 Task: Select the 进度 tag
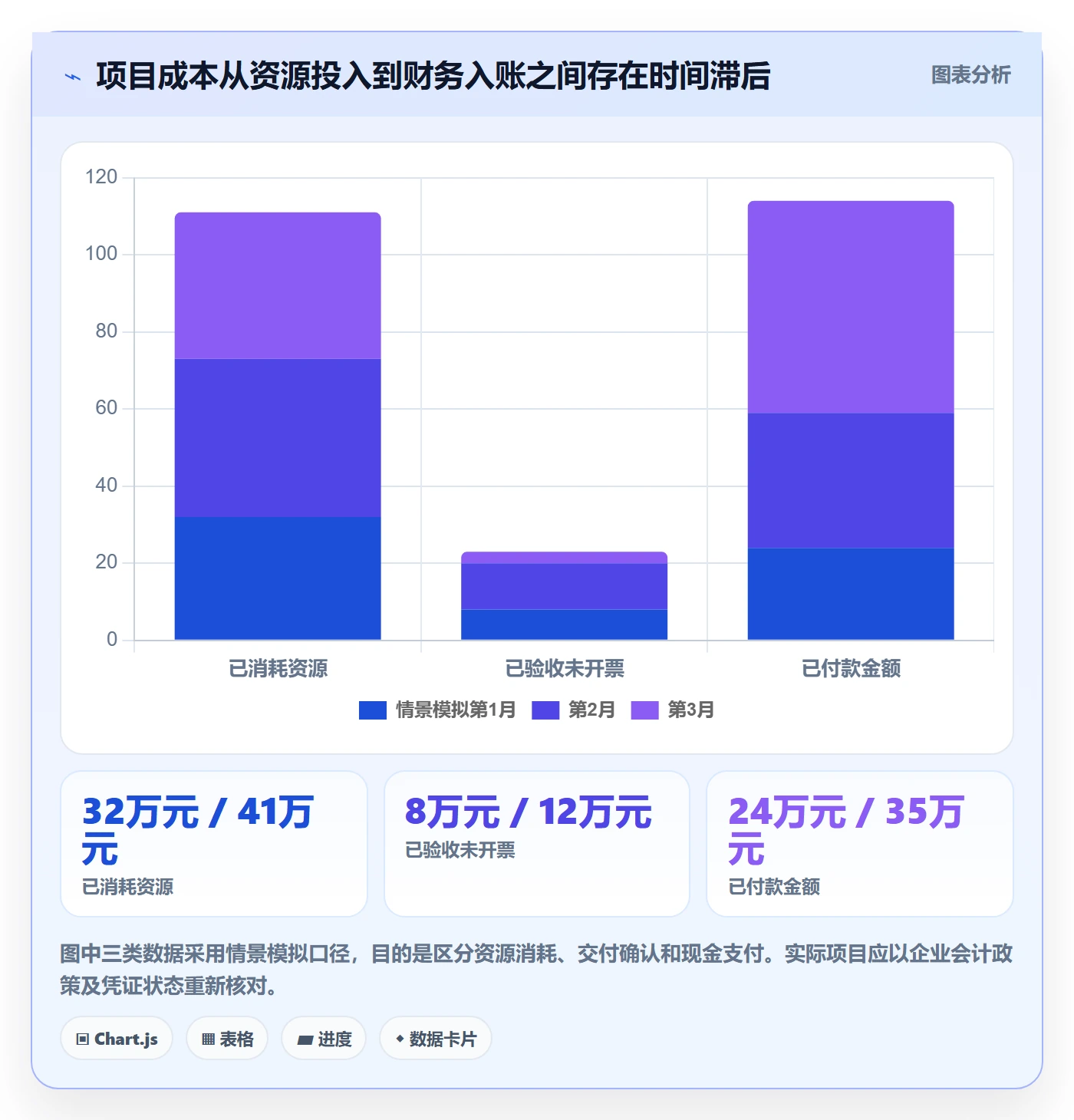[324, 1039]
